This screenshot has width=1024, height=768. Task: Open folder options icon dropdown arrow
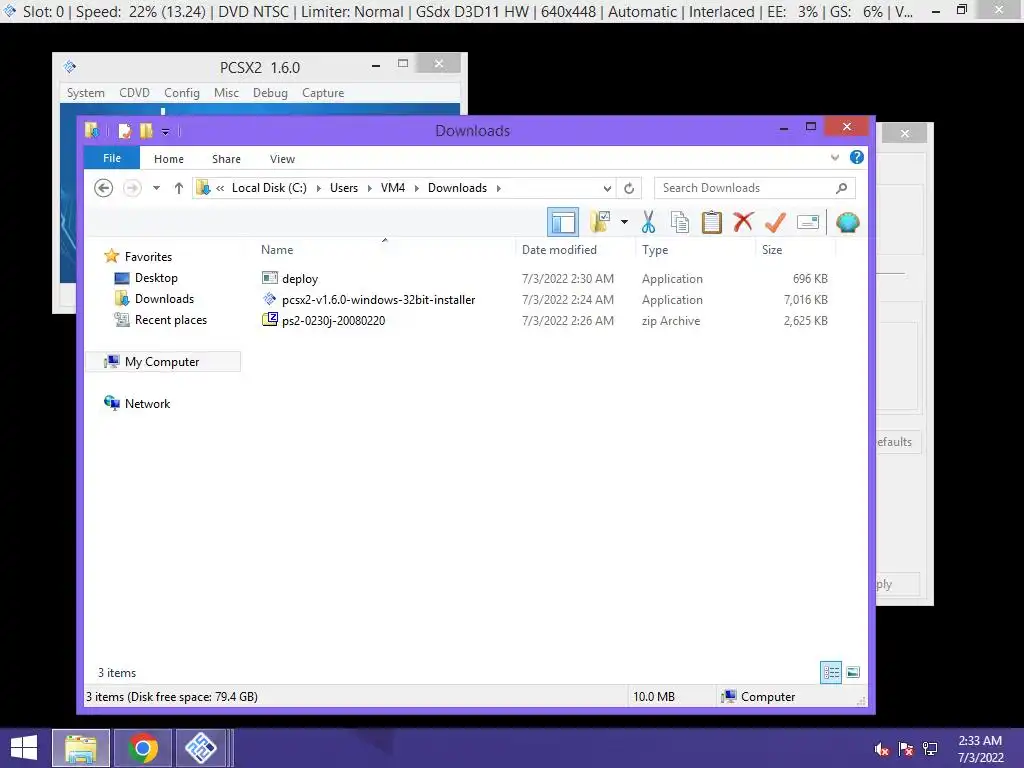point(624,222)
